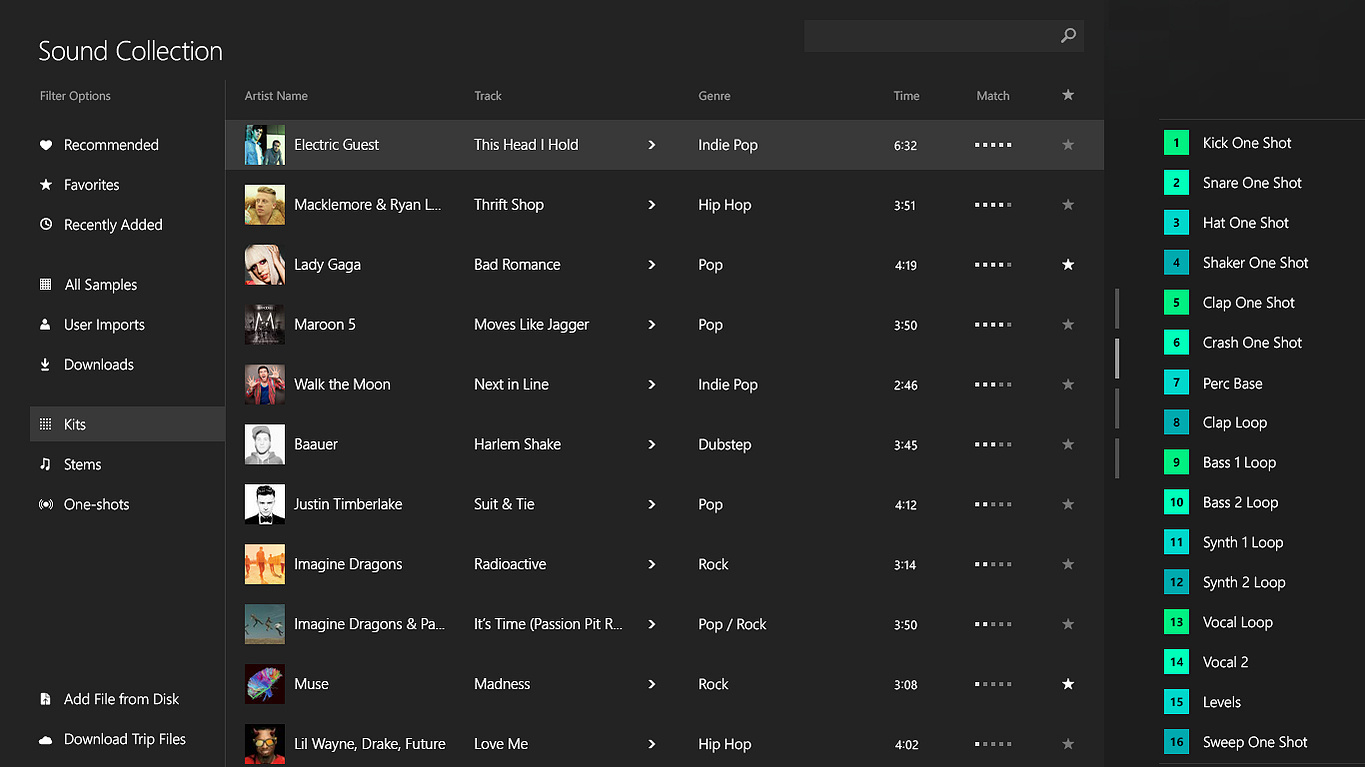
Task: Expand Moves Like Jagger chevron
Action: pos(652,325)
